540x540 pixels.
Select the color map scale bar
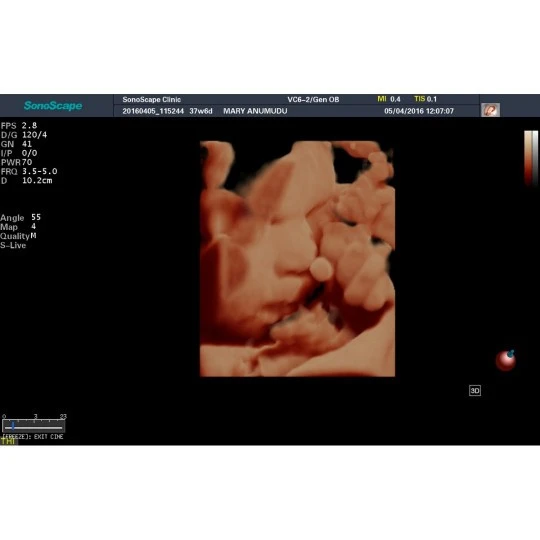531,158
